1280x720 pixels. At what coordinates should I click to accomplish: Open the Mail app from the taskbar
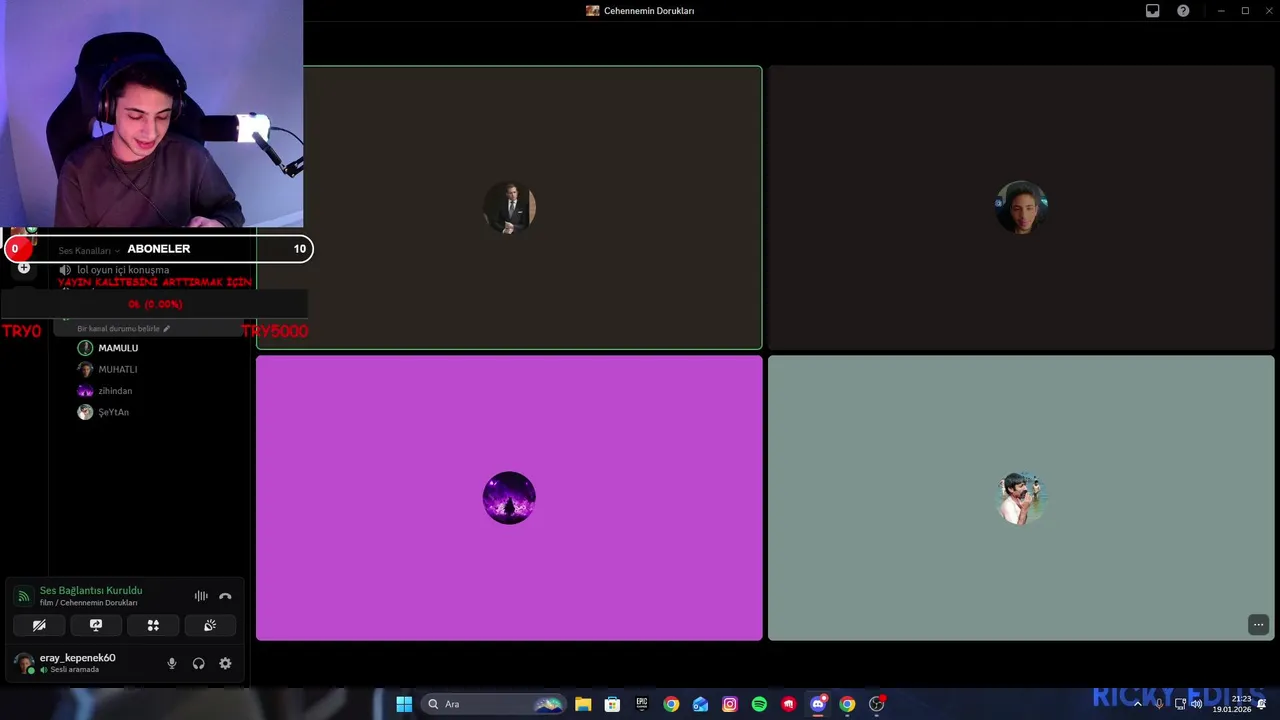tap(701, 704)
